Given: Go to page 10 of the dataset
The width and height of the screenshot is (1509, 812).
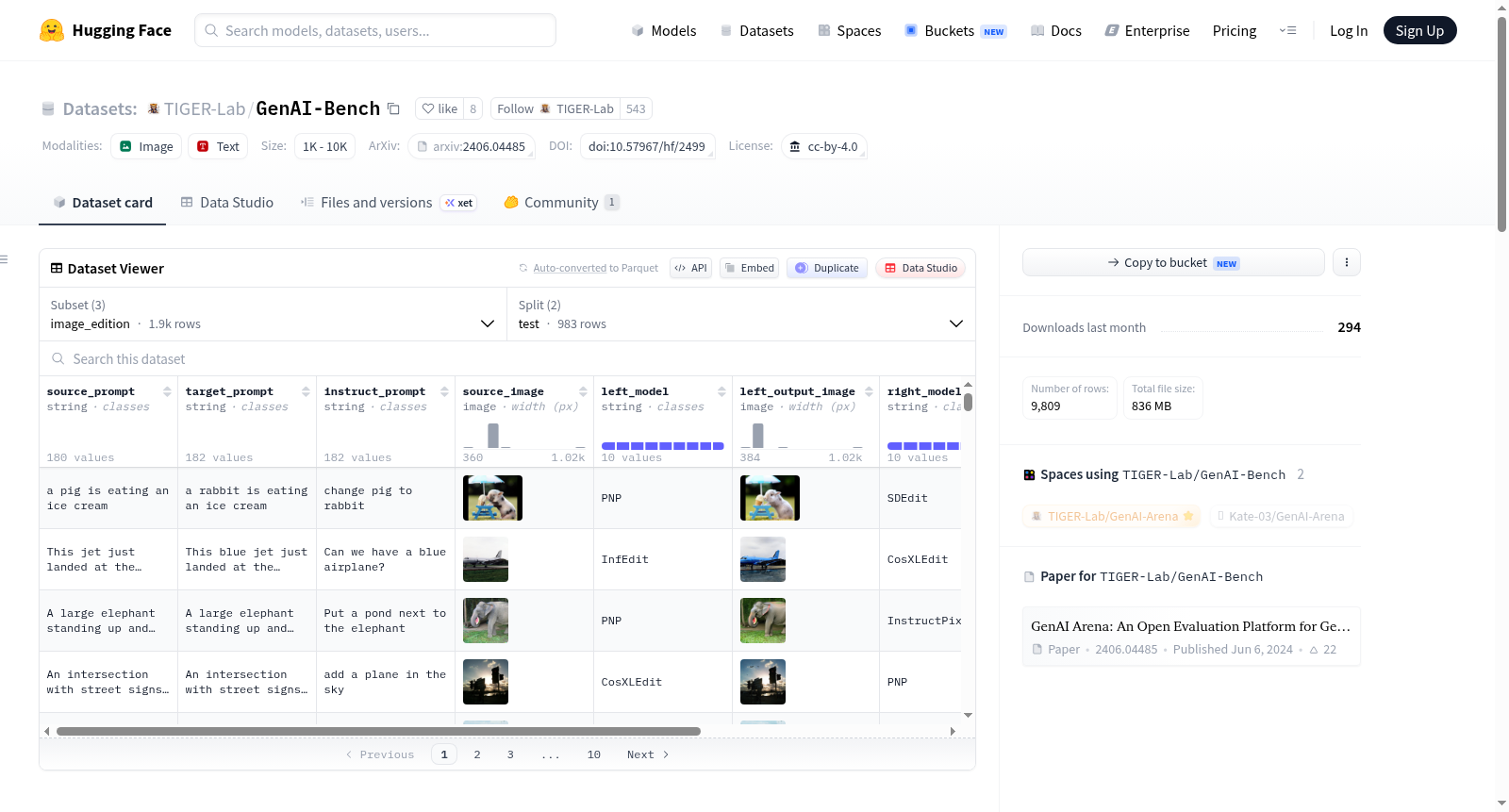Looking at the screenshot, I should pyautogui.click(x=594, y=754).
